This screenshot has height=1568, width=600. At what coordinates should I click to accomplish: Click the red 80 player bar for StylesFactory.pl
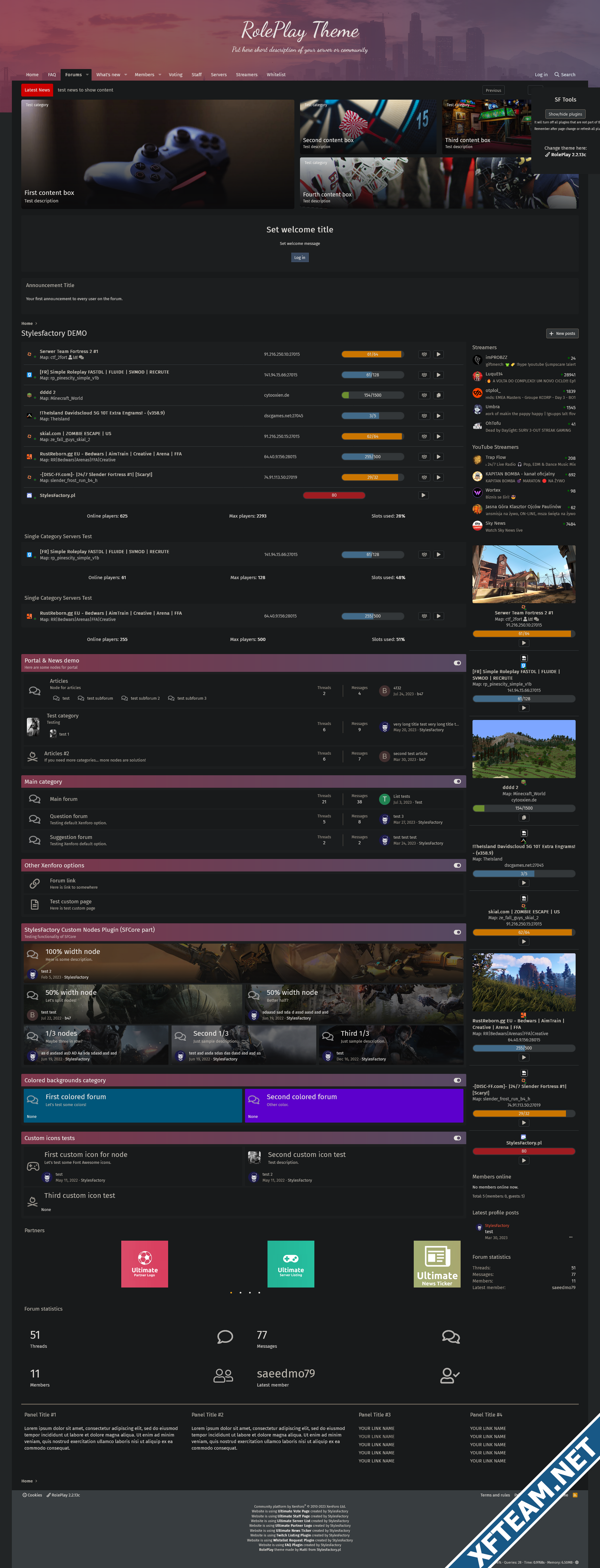pyautogui.click(x=334, y=495)
